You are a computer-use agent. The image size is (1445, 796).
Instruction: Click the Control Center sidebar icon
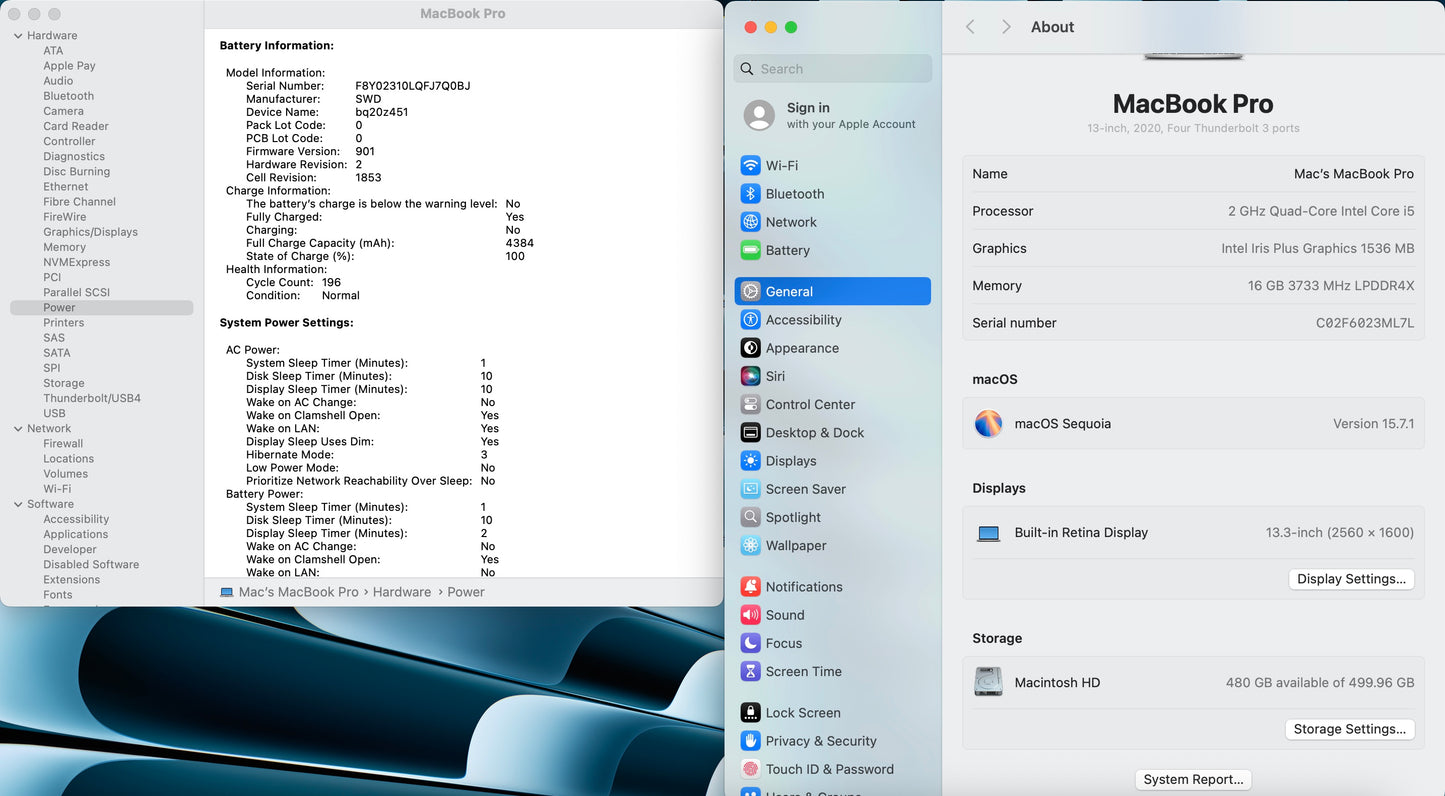[750, 405]
